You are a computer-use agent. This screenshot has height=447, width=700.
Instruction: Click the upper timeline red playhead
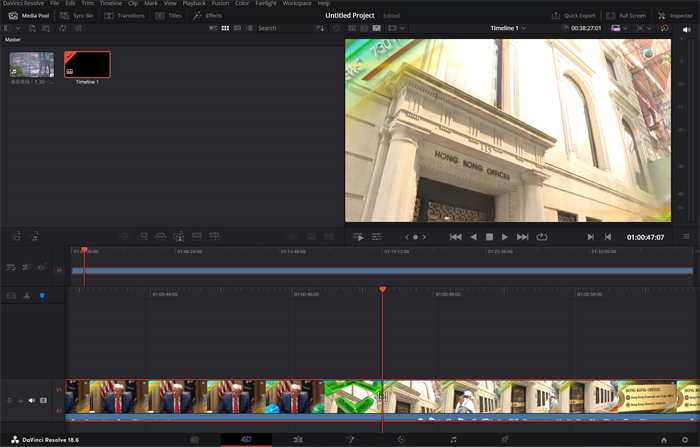pos(84,250)
